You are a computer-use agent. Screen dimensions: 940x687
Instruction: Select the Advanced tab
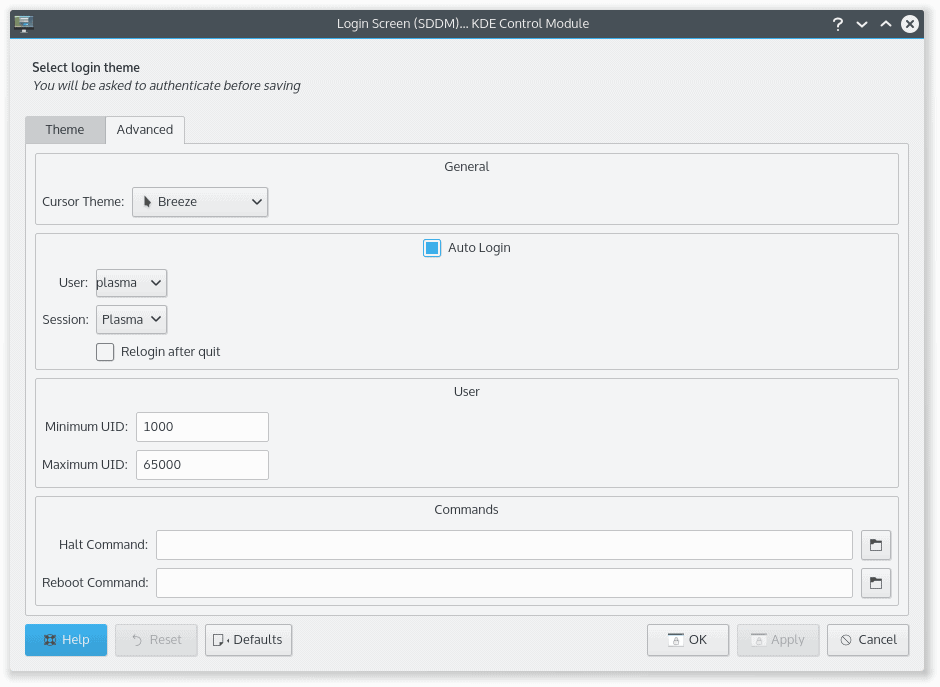144,129
